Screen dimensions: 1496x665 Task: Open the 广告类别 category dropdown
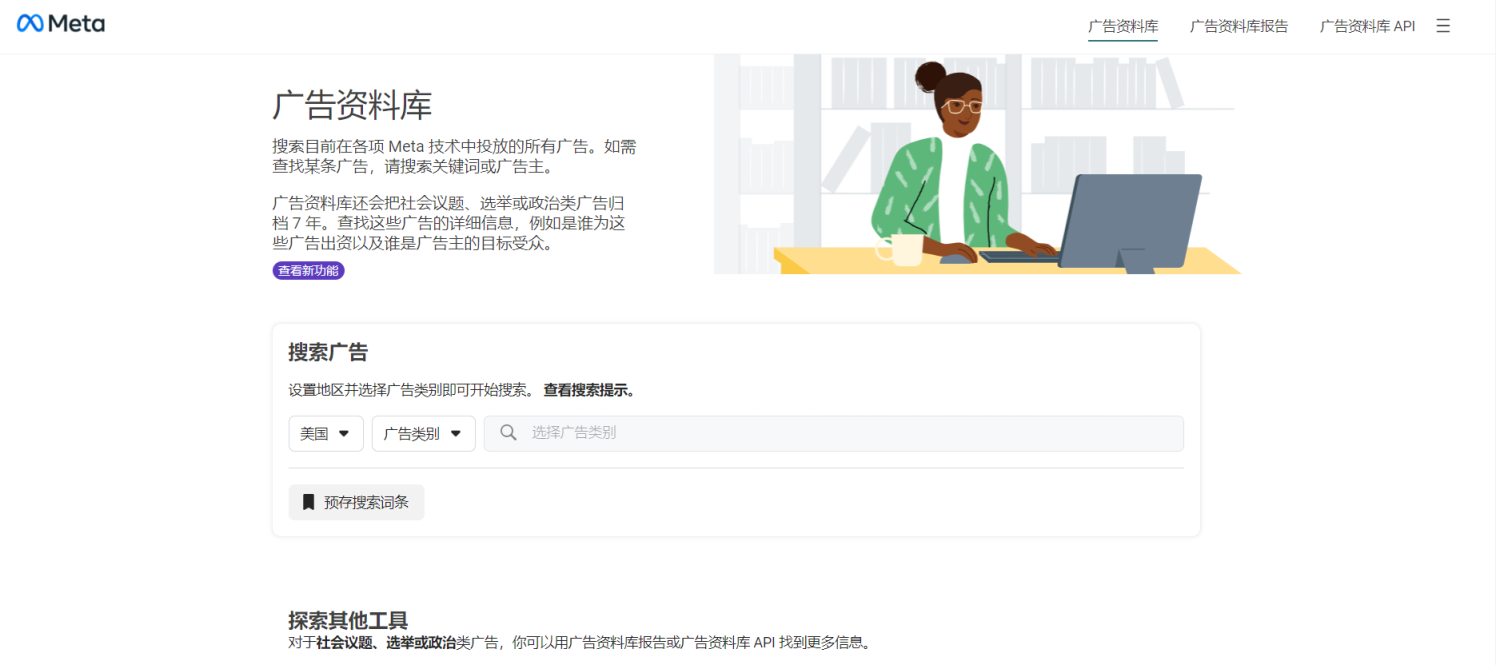(423, 433)
